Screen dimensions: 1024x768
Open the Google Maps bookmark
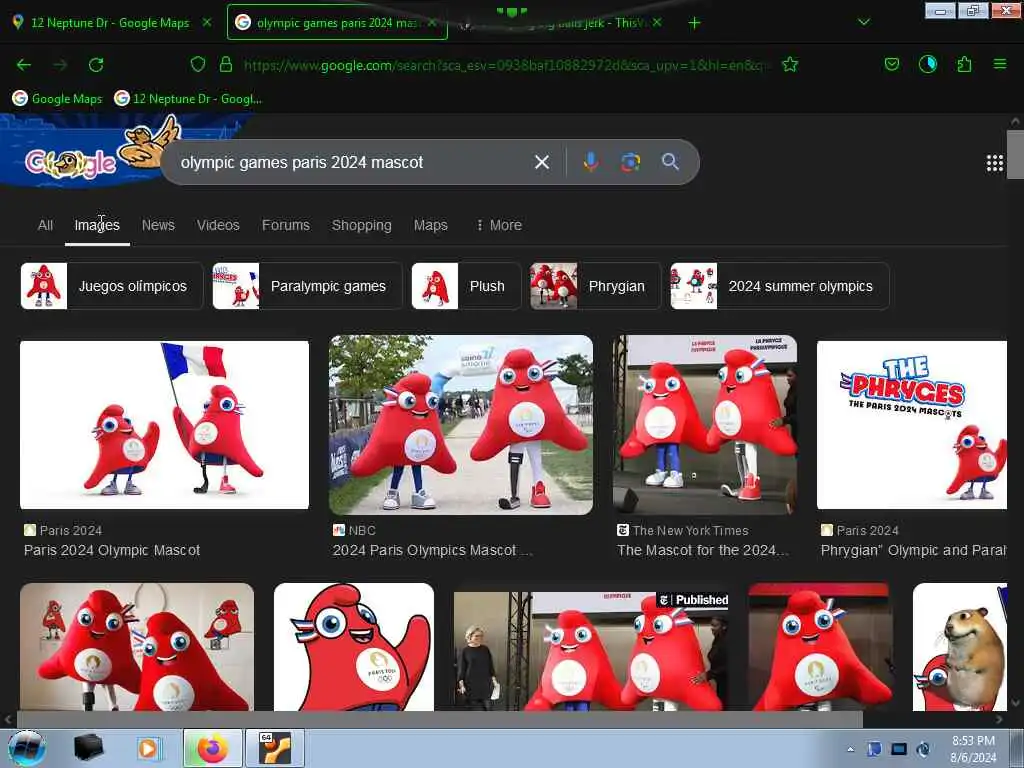[57, 99]
